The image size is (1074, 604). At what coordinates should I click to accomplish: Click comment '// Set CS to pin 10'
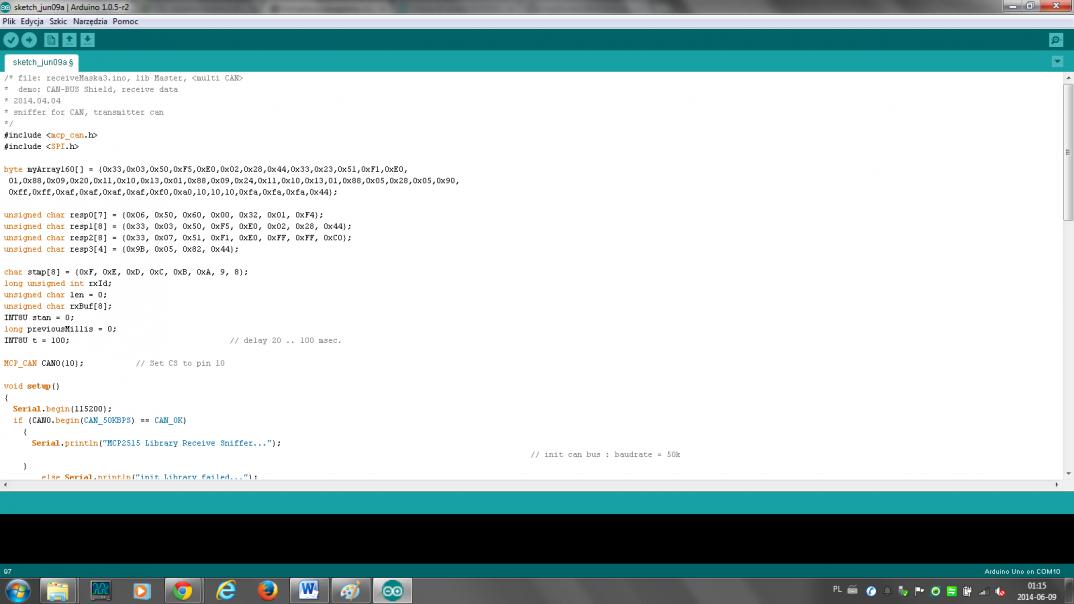[x=180, y=363]
